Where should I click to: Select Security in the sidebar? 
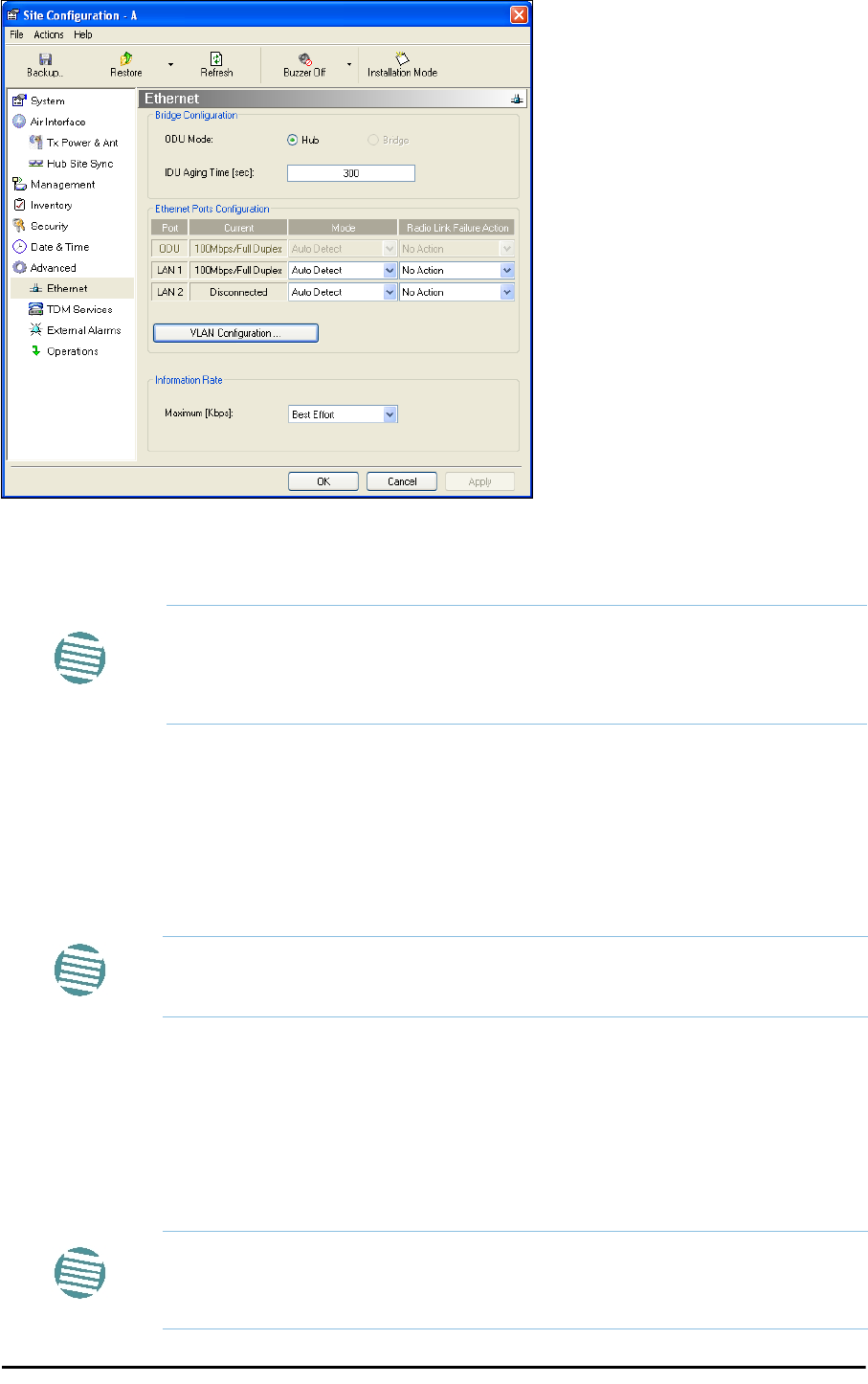(49, 226)
